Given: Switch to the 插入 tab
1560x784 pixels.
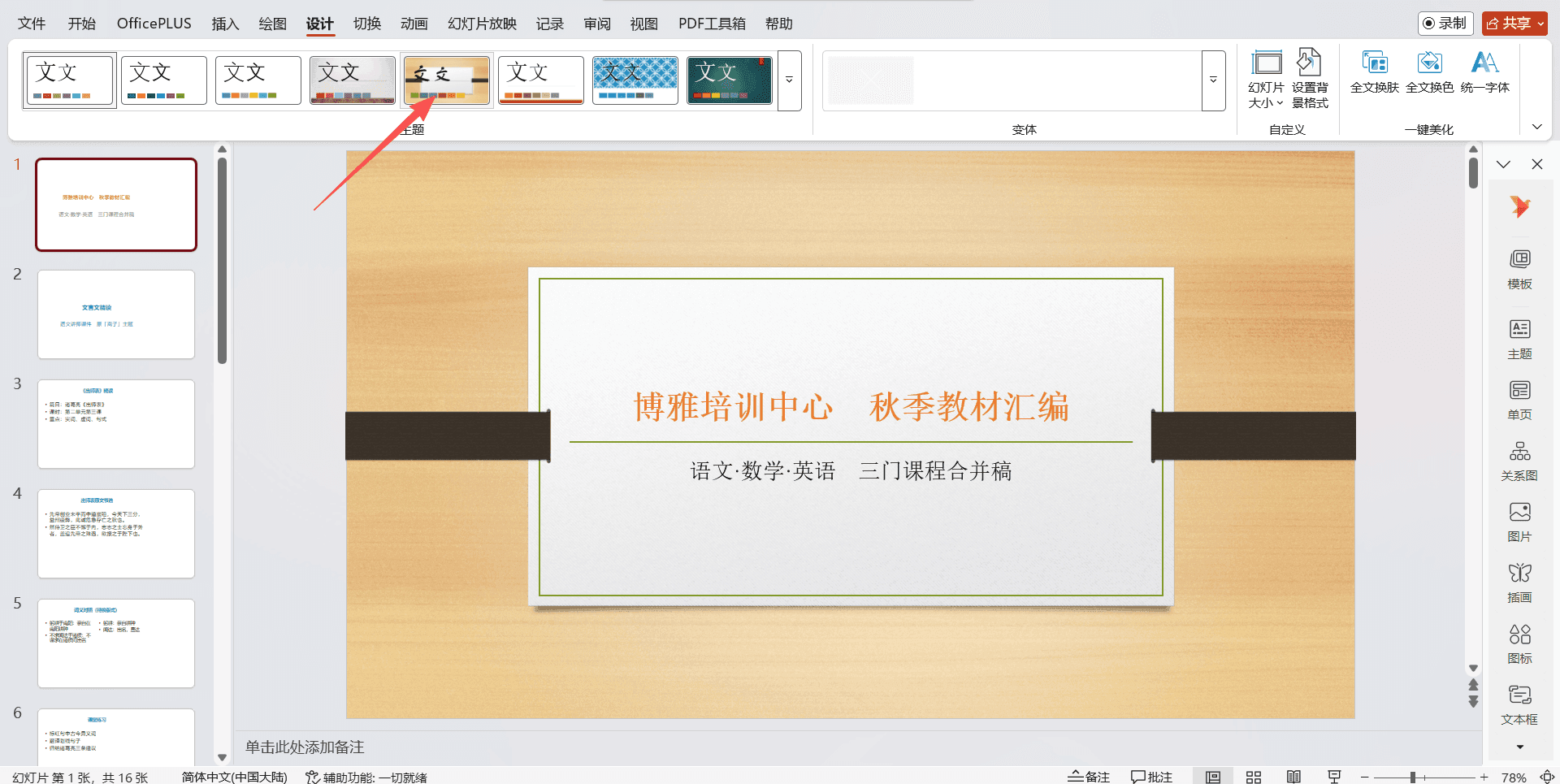Looking at the screenshot, I should (225, 24).
